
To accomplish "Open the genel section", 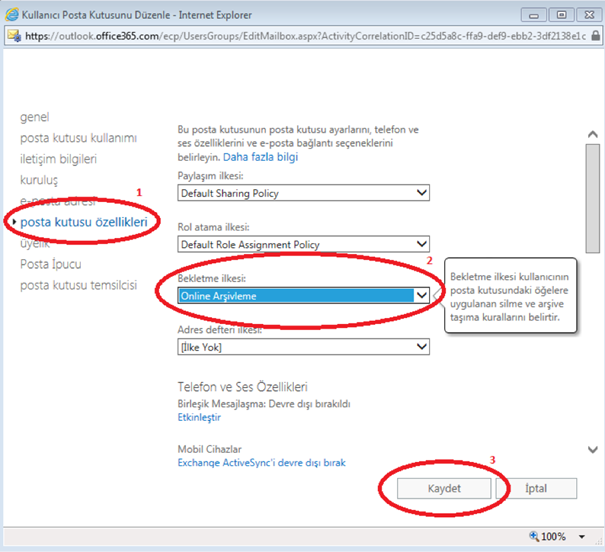I will pyautogui.click(x=35, y=117).
